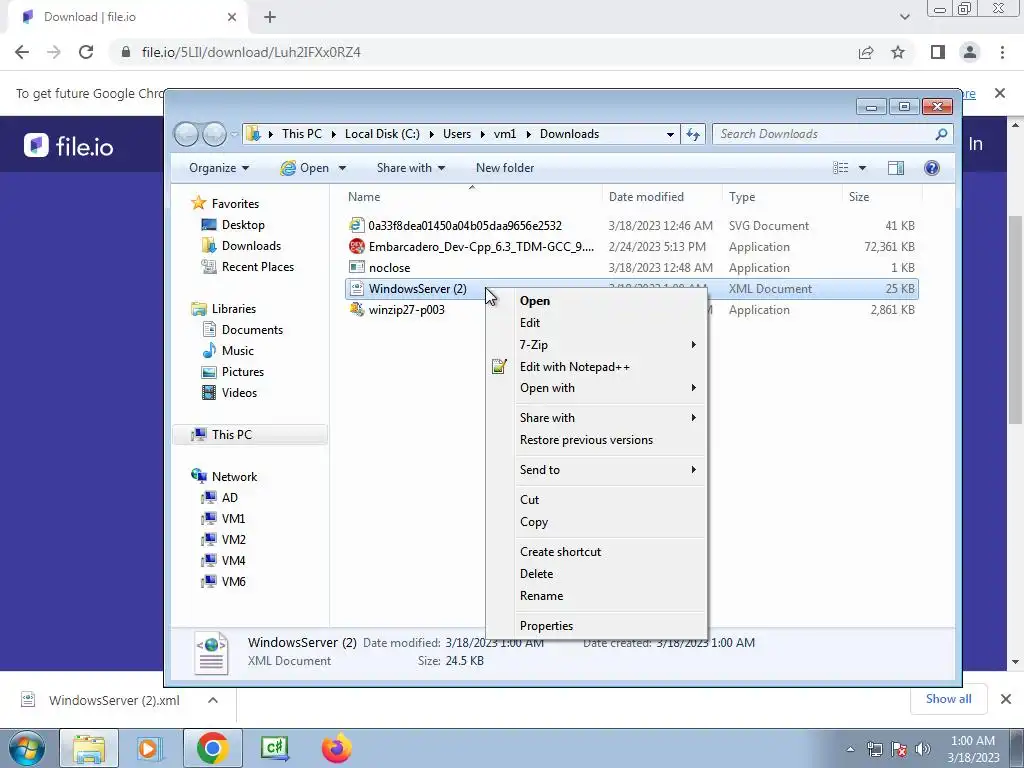Open a new Chrome tab
The image size is (1024, 768).
click(x=270, y=18)
